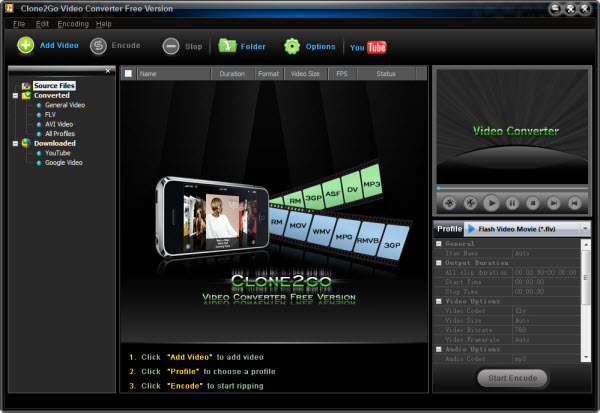Click the Video Converter preview screen
600x413 pixels.
coord(512,127)
